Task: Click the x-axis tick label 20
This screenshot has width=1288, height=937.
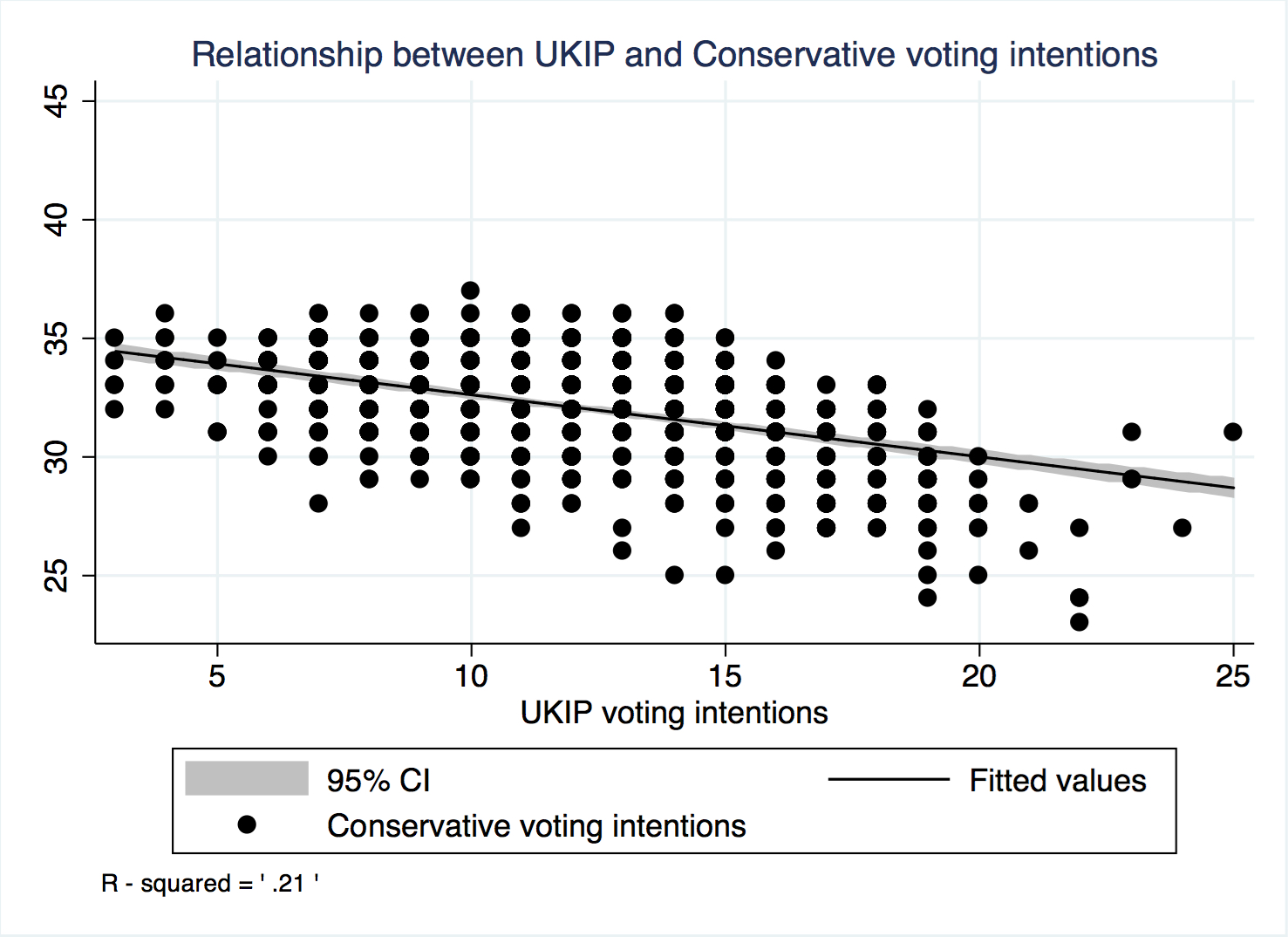Action: point(978,676)
